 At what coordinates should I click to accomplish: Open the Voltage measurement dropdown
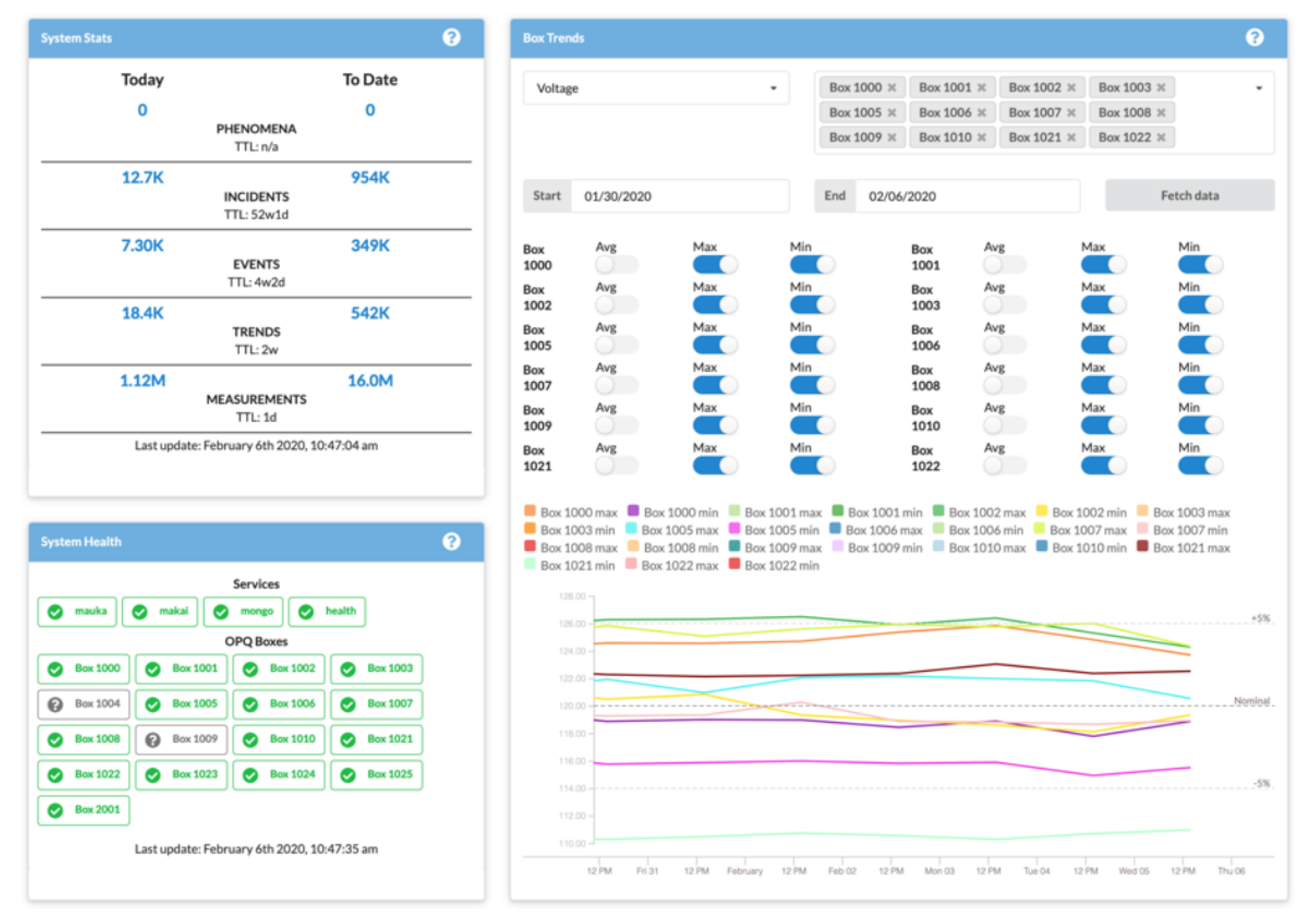tap(656, 88)
